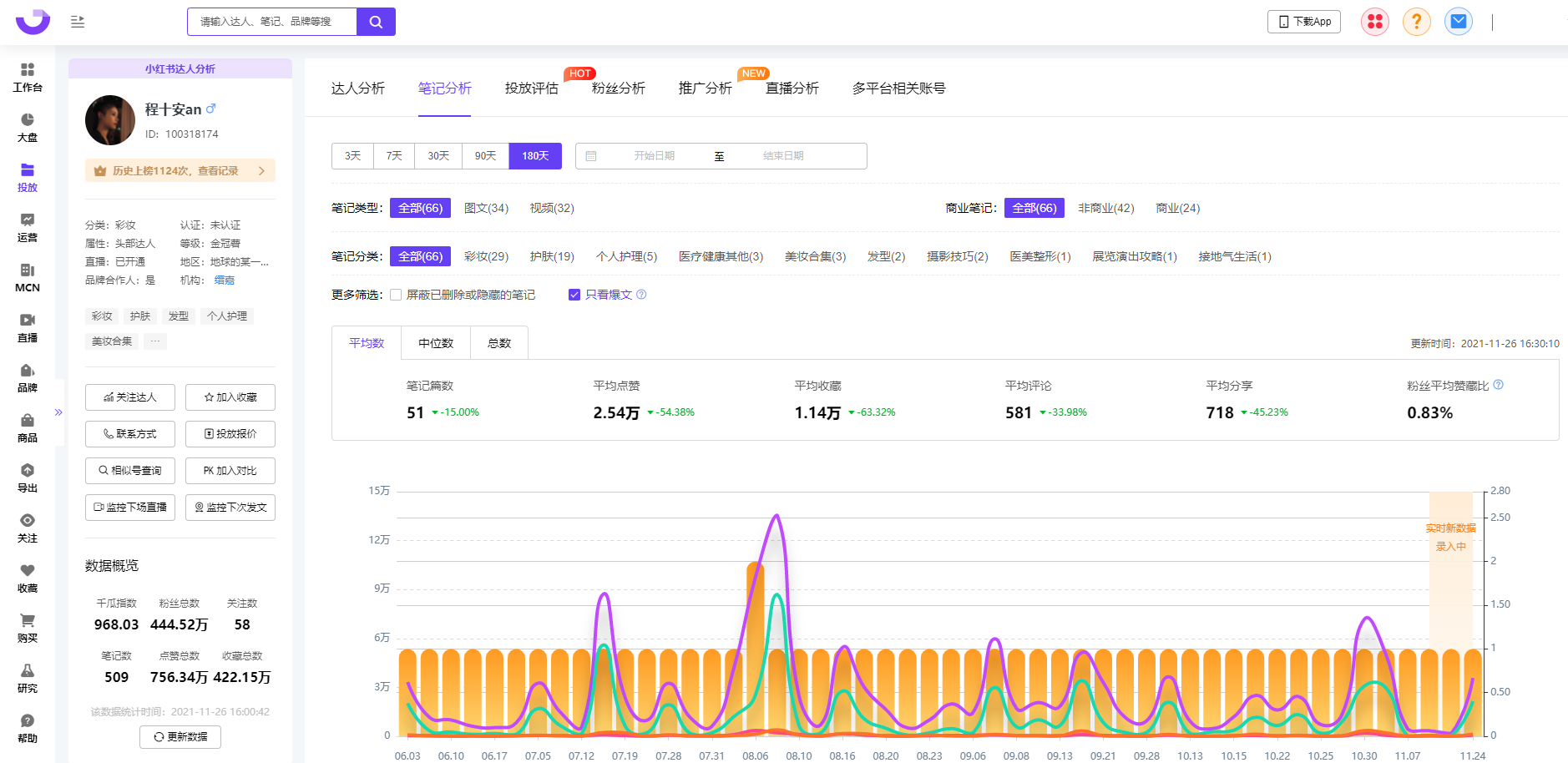1568x763 pixels.
Task: Expand more tags with the ellipsis button
Action: [x=154, y=341]
